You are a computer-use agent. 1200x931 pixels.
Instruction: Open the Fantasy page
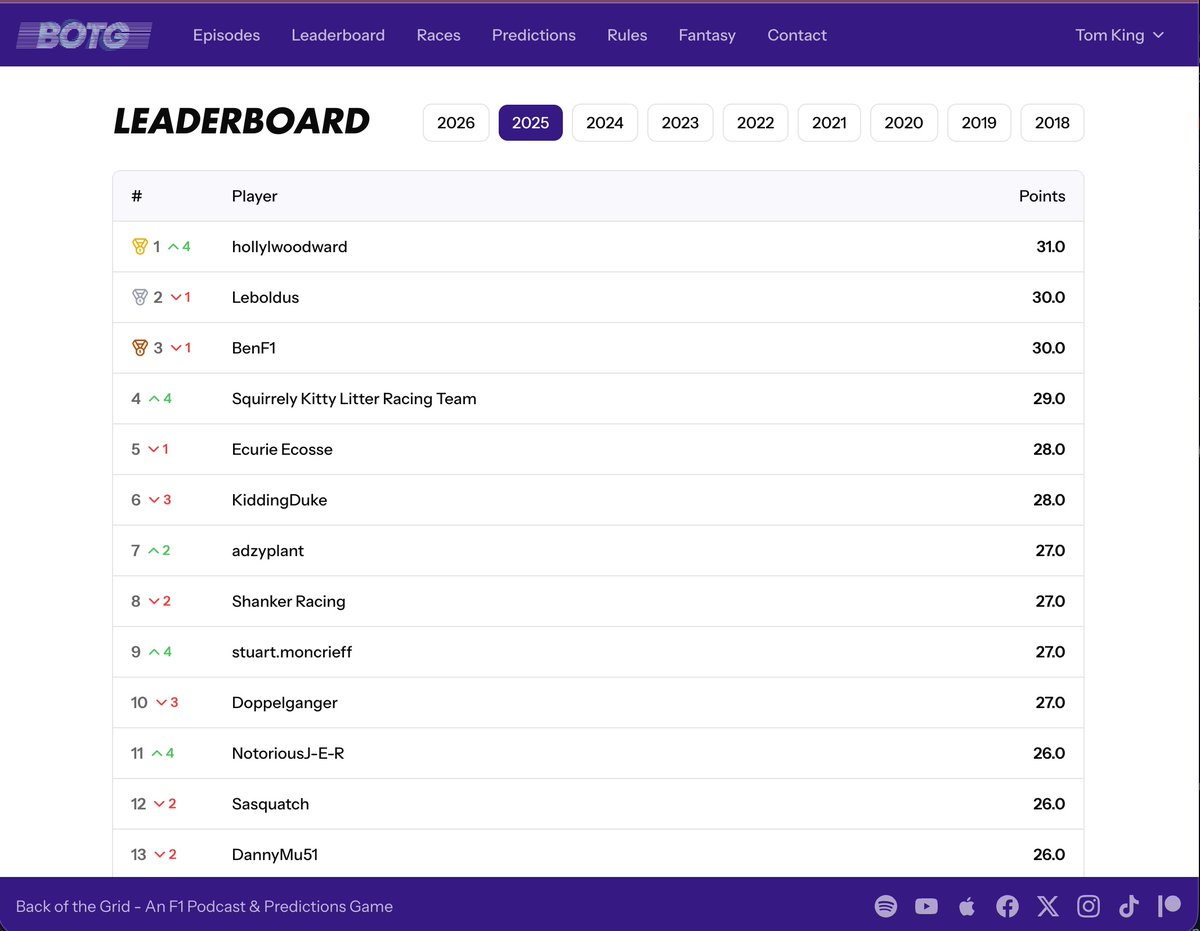pyautogui.click(x=707, y=35)
